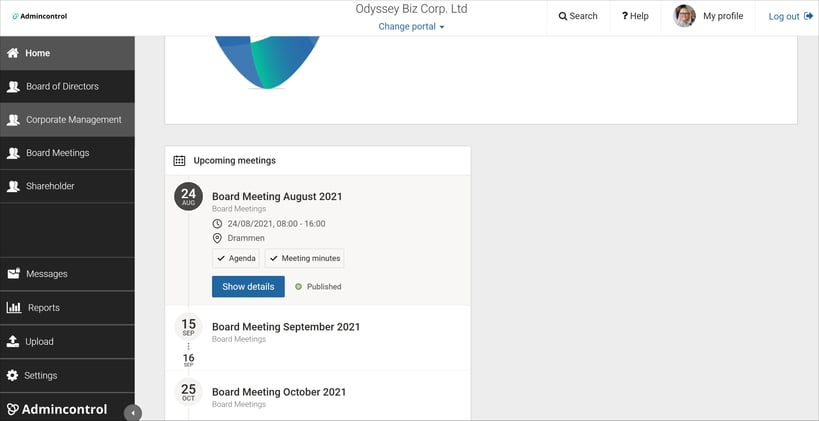Click the Corporate Management people icon
819x421 pixels.
[x=13, y=120]
